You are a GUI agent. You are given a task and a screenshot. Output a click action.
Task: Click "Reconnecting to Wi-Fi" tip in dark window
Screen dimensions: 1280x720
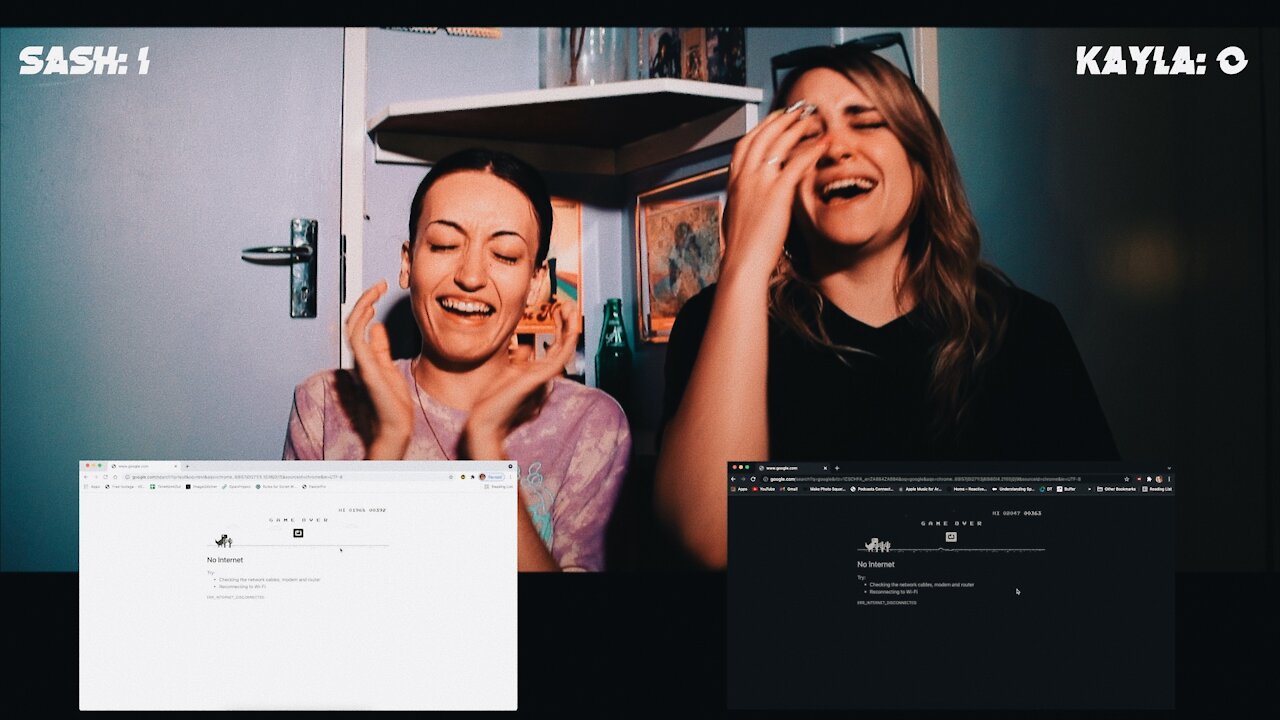(896, 591)
